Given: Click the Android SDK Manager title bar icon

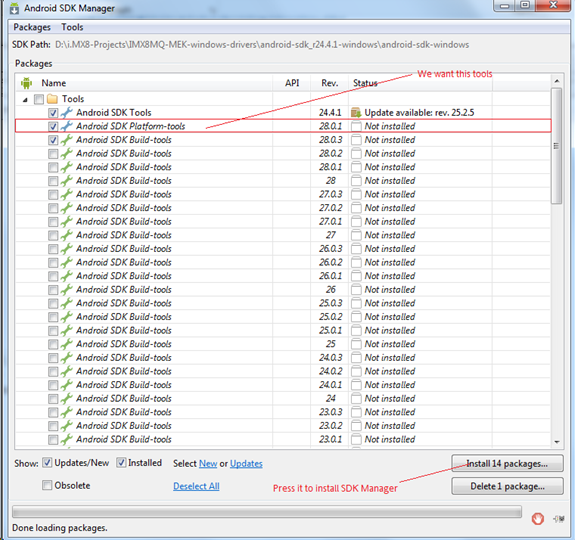Looking at the screenshot, I should point(14,8).
